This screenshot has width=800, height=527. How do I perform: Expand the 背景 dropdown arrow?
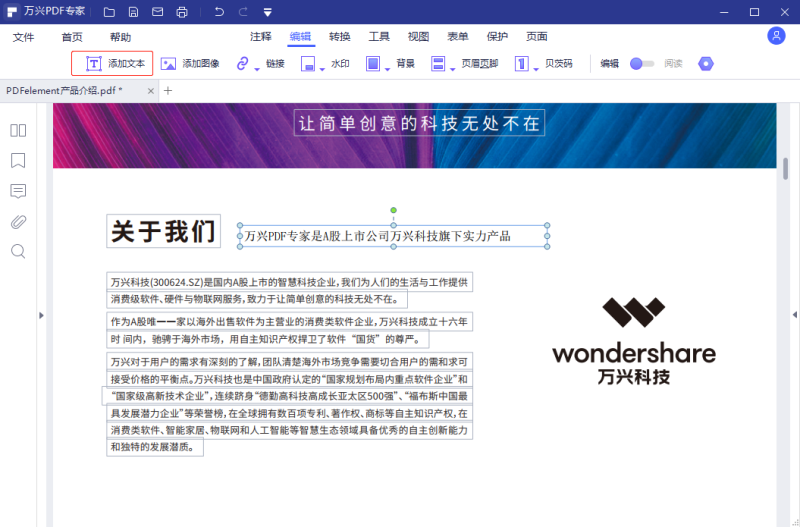(387, 69)
